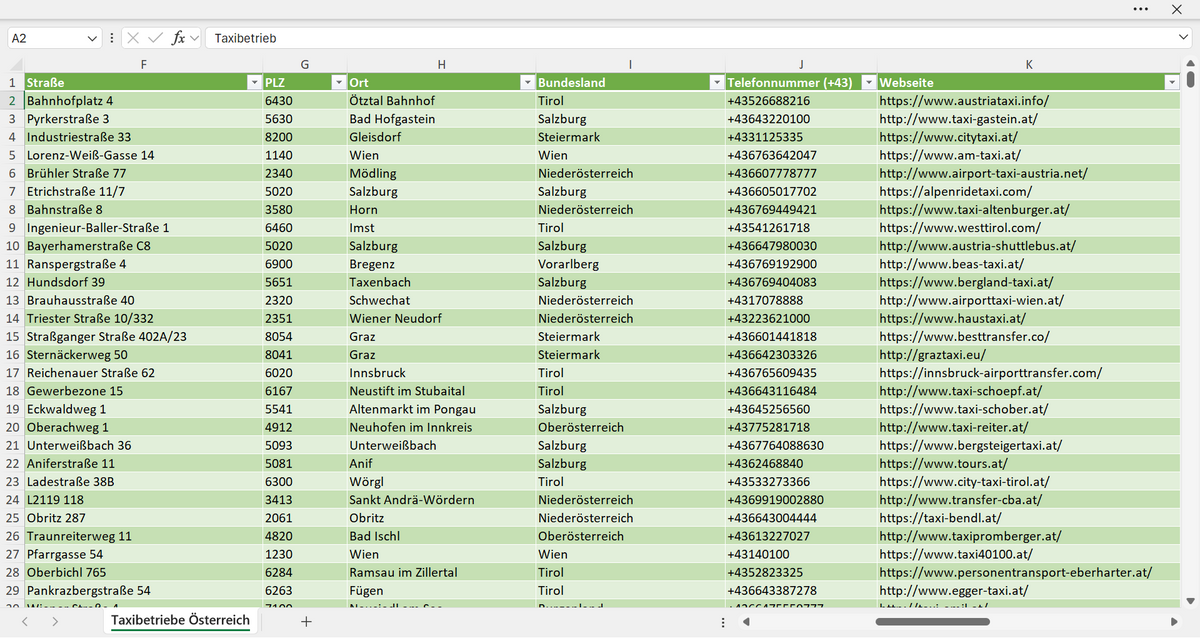Open the PLZ column filter dropdown
The image size is (1200, 638).
(338, 82)
